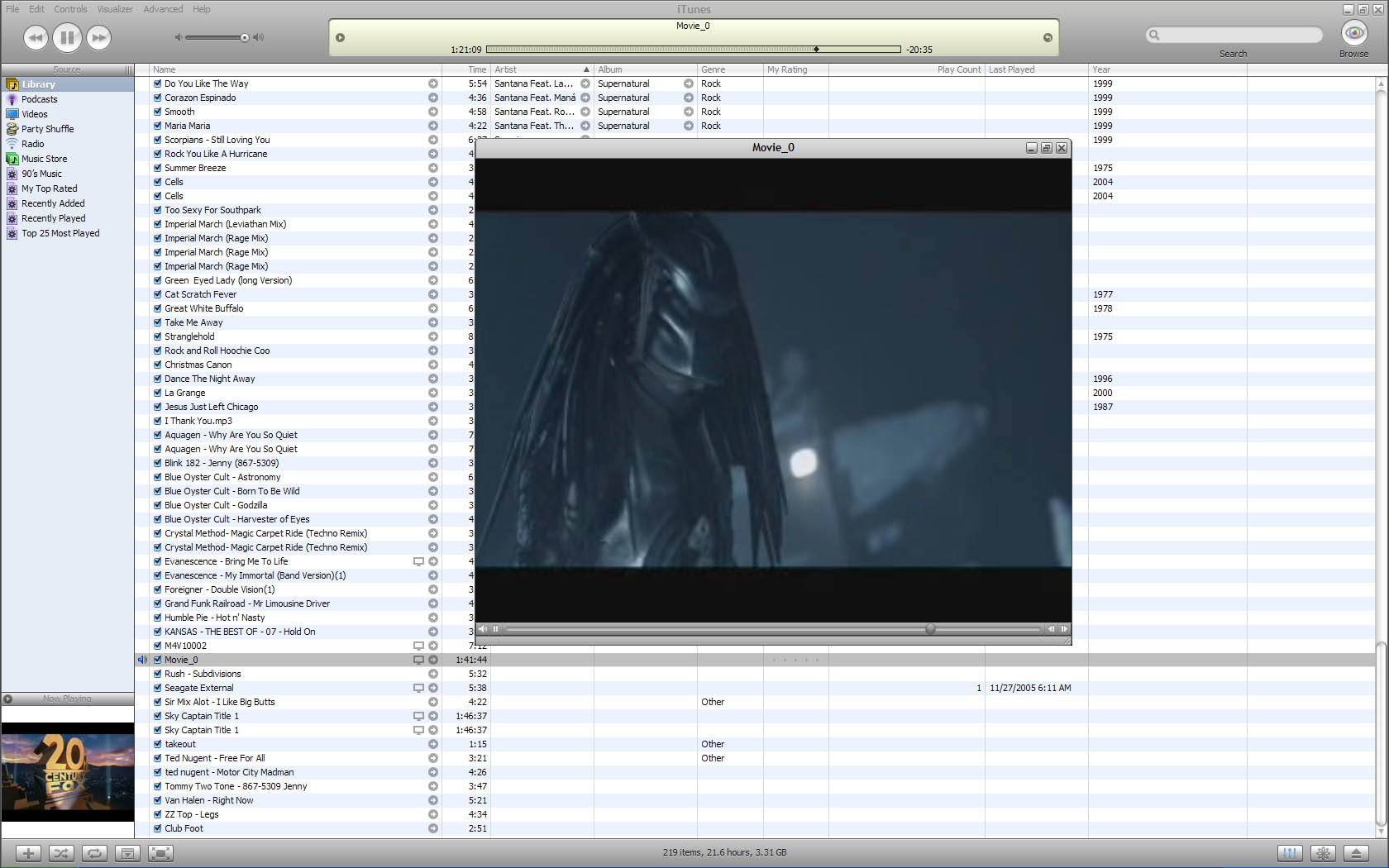Click the add playlist plus button
1389x868 pixels.
point(28,853)
